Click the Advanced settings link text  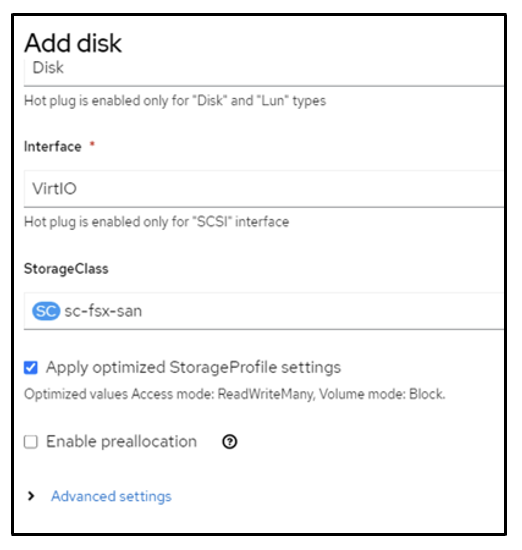click(x=111, y=496)
